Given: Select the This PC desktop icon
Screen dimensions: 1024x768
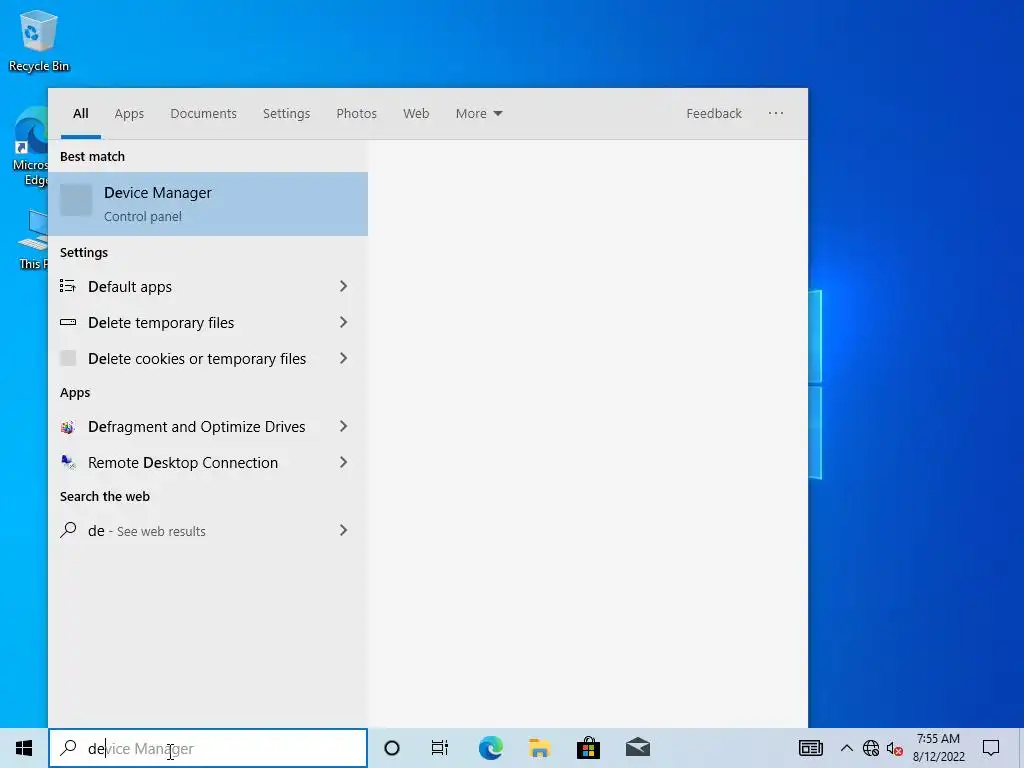Looking at the screenshot, I should point(33,240).
